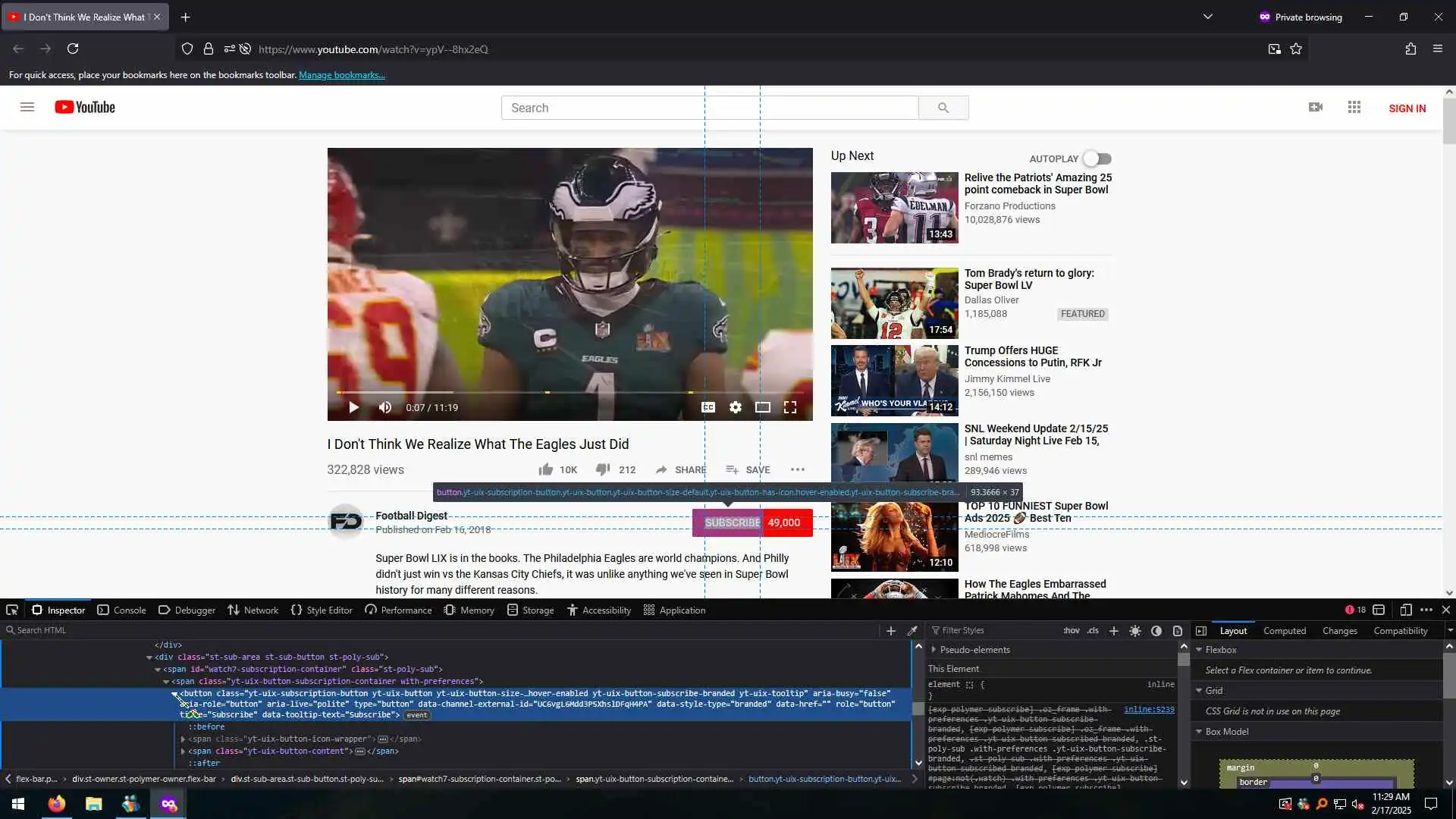Click the element picker icon in DevTools
This screenshot has height=819, width=1456.
tap(12, 610)
